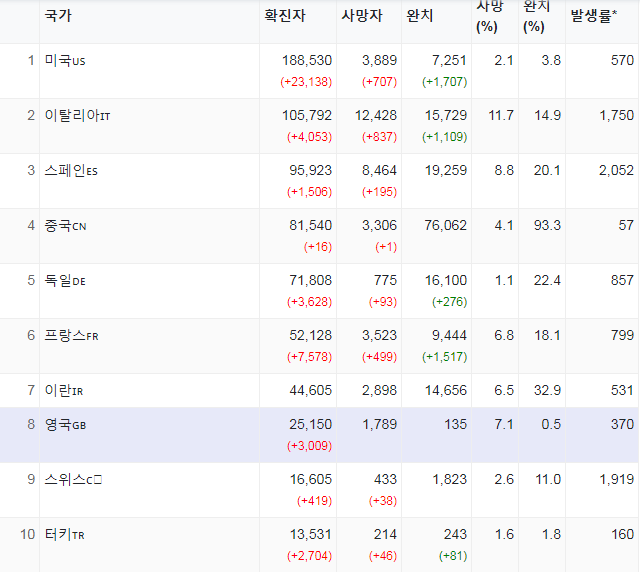640x572 pixels.
Task: Click the 중국 CN country name
Action: [65, 226]
